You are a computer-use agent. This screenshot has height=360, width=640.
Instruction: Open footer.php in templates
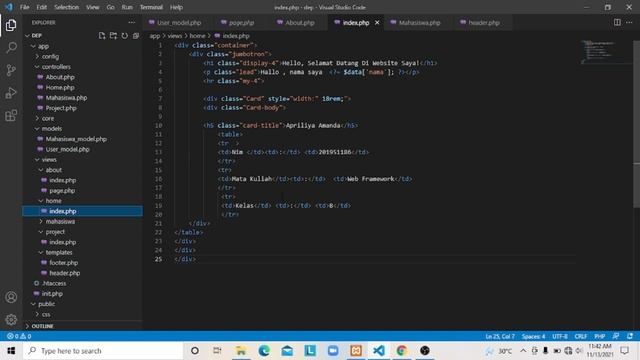tap(64, 263)
